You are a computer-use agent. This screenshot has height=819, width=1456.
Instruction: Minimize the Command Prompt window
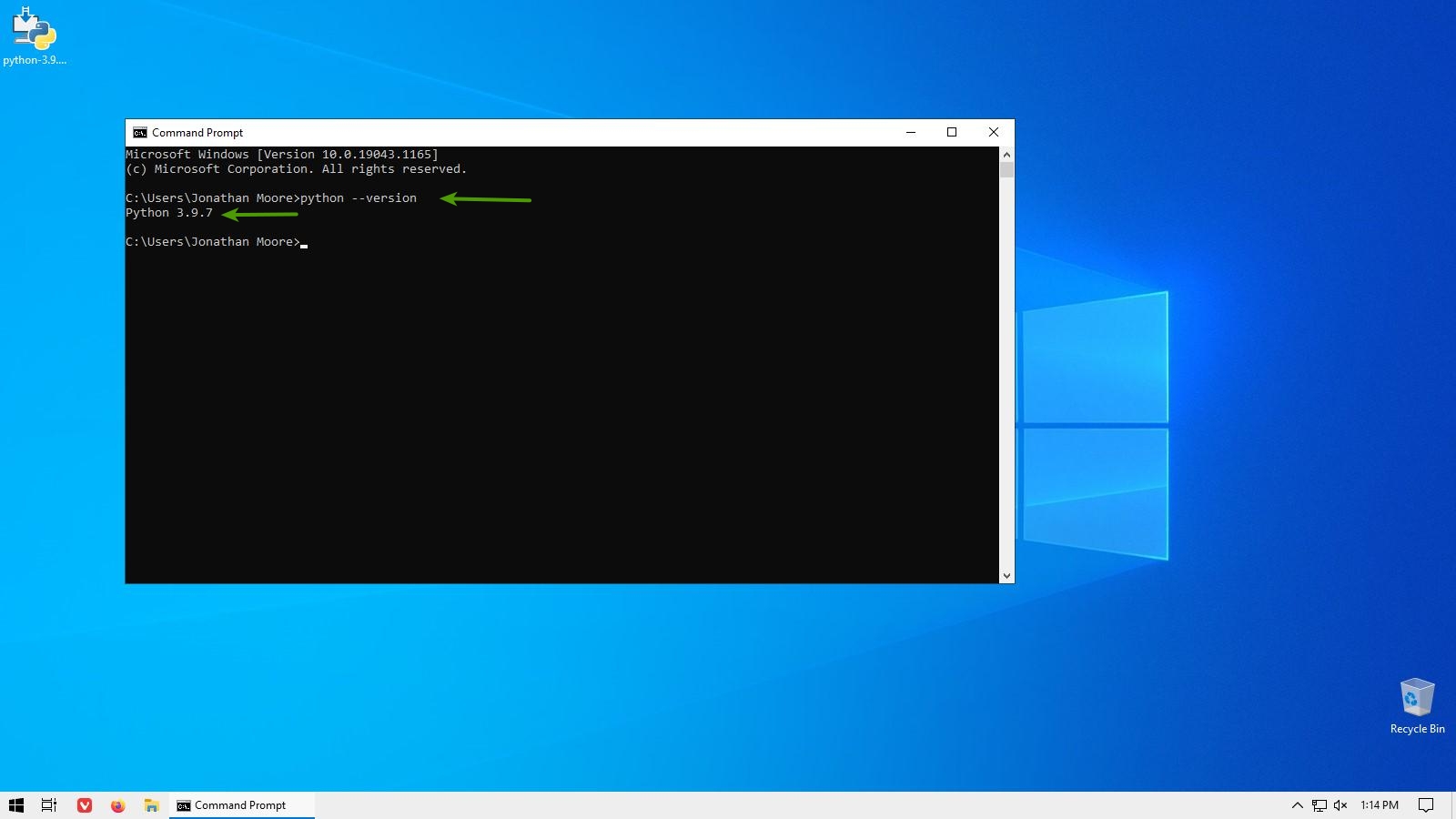coord(910,133)
